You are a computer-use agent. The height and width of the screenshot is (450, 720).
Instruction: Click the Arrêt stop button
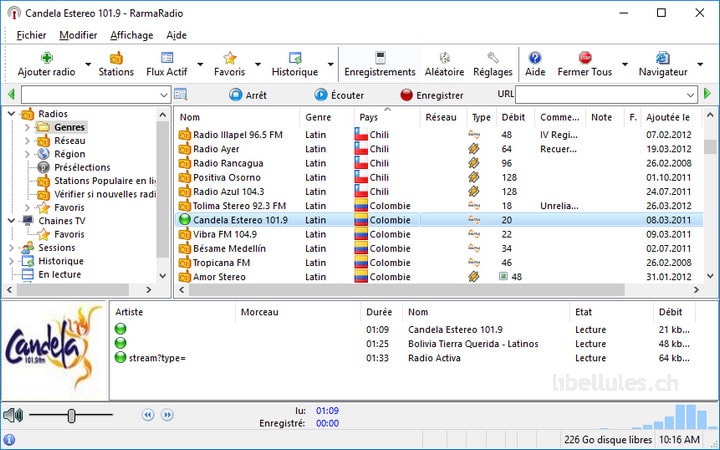248,95
